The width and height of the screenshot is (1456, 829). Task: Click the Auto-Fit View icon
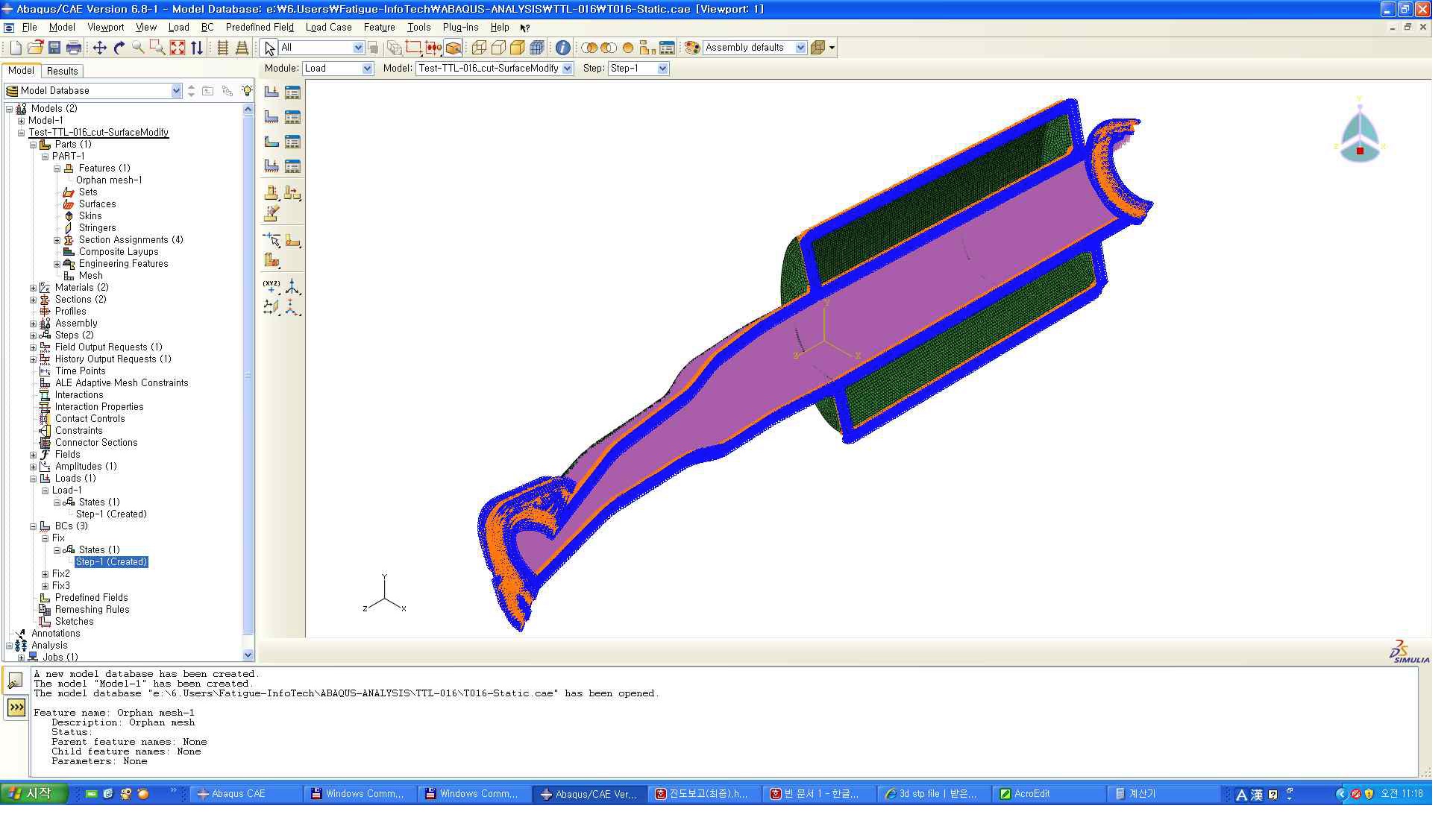pos(178,48)
